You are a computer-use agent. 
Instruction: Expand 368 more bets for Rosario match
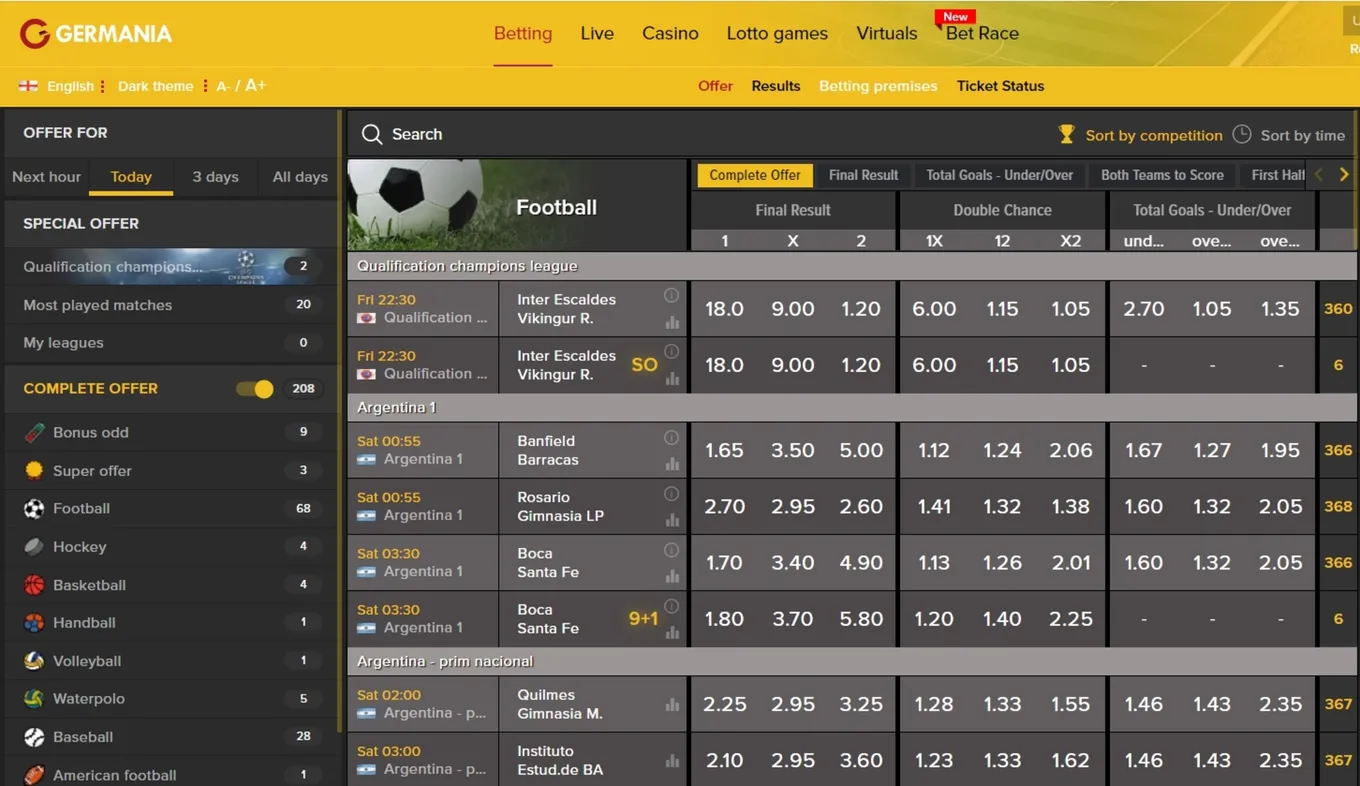[1338, 506]
